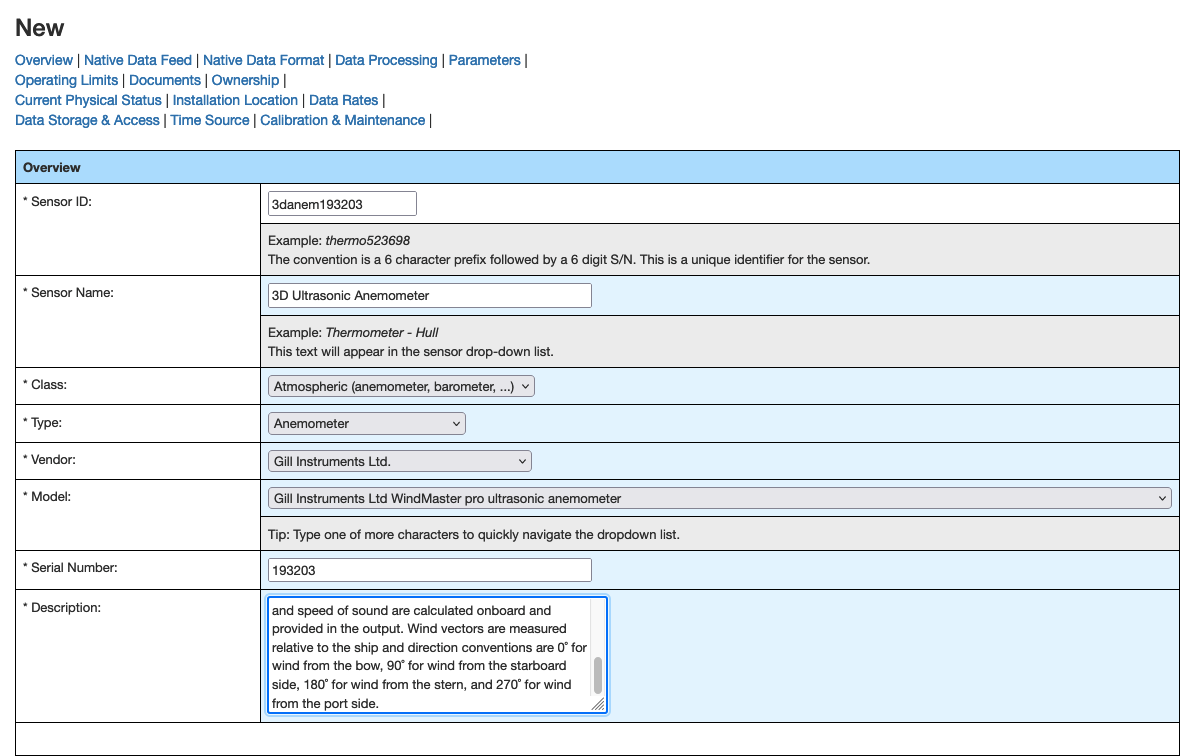1183x756 pixels.
Task: Expand the Class dropdown showing Atmospheric
Action: (x=400, y=385)
